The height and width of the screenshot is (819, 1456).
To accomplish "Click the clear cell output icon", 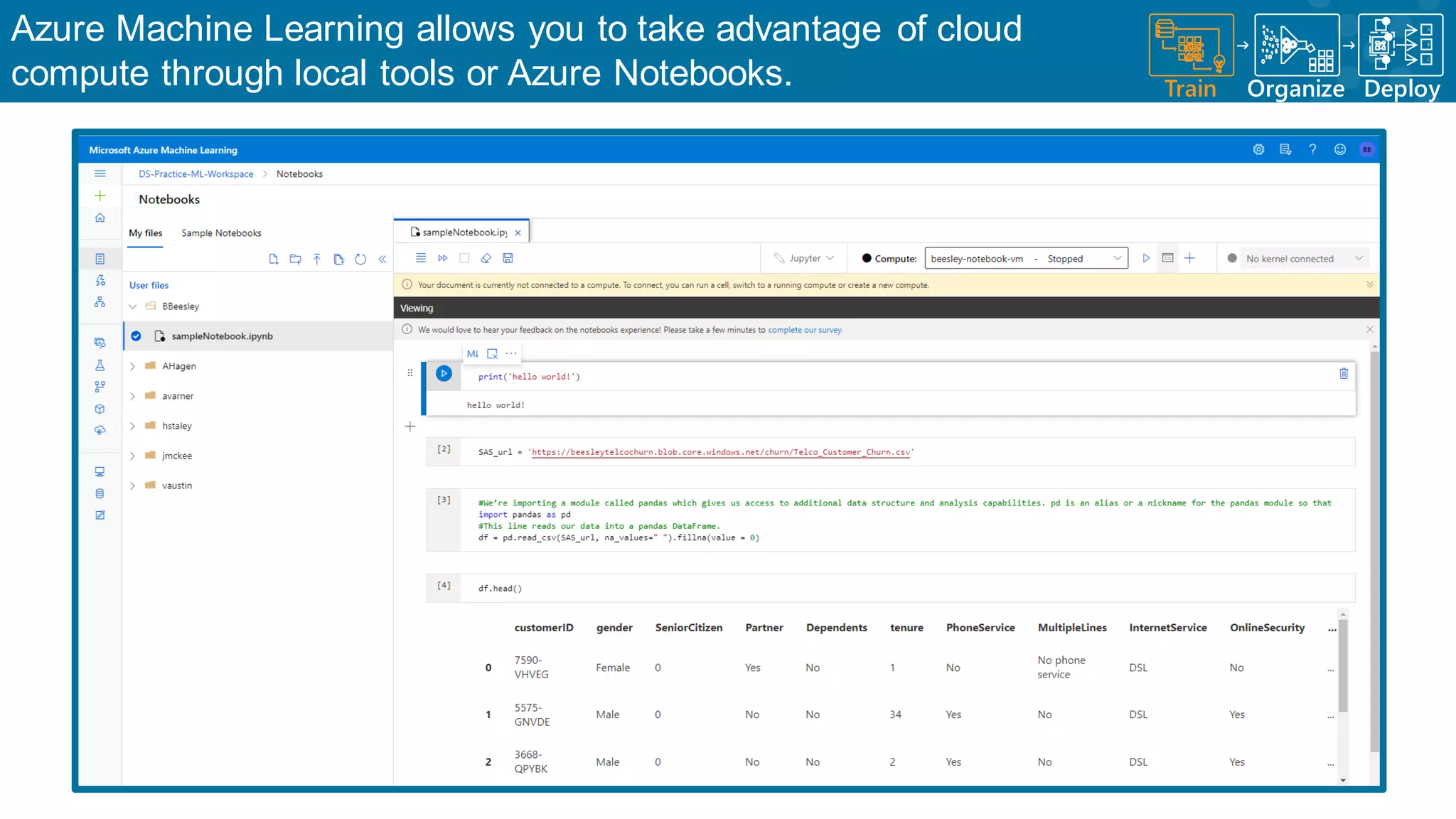I will [x=492, y=353].
